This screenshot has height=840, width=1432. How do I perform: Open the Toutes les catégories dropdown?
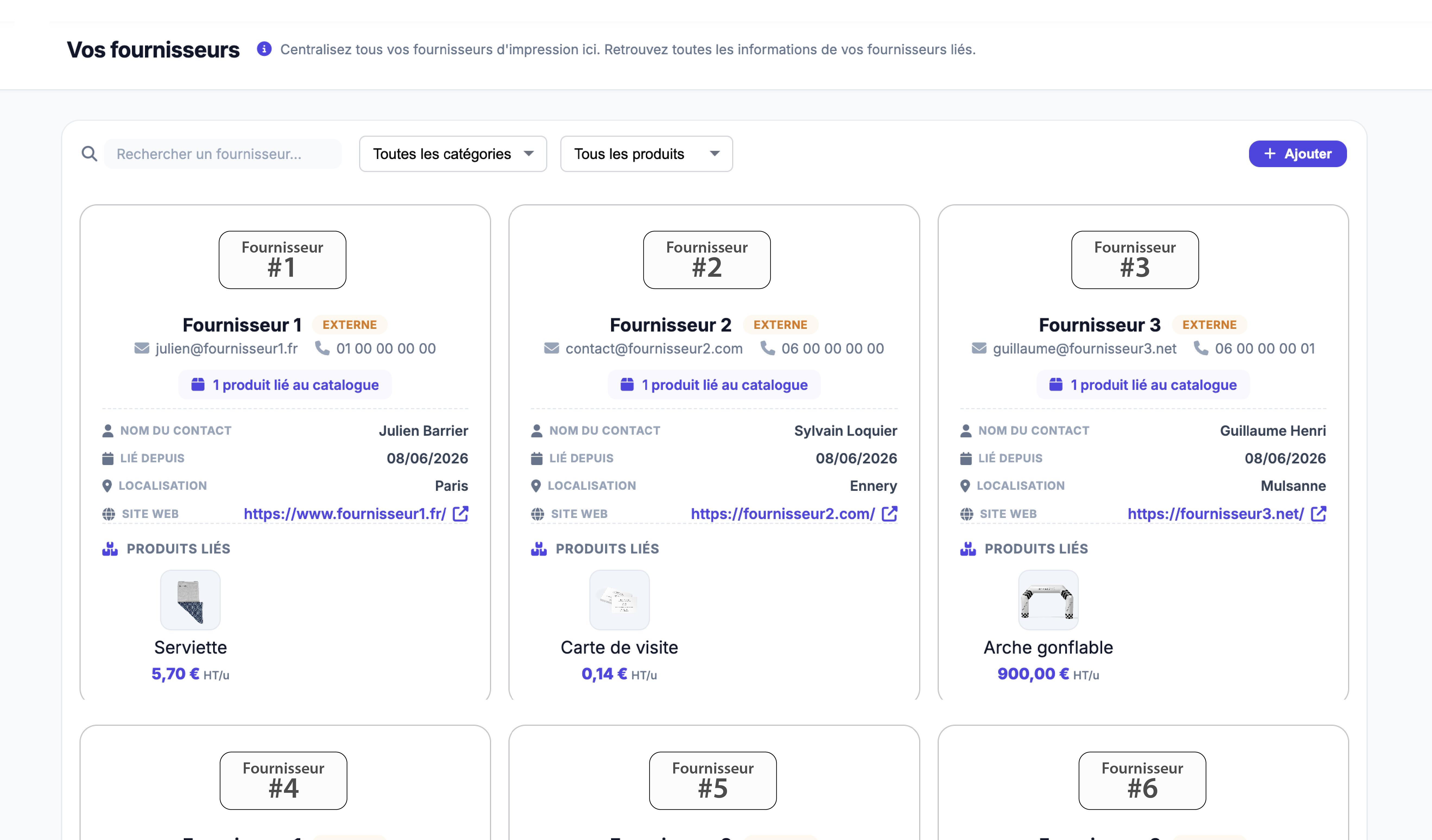453,154
